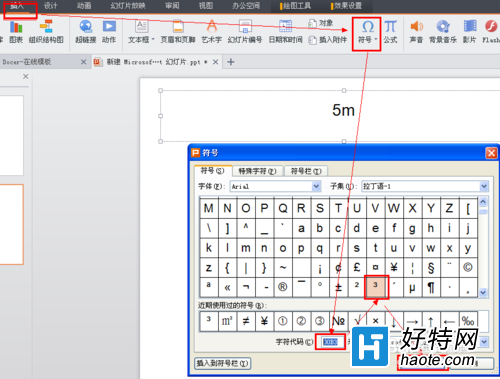Select superscript 2 in symbol grid
Viewport: 500px width, 379px height.
tap(357, 286)
